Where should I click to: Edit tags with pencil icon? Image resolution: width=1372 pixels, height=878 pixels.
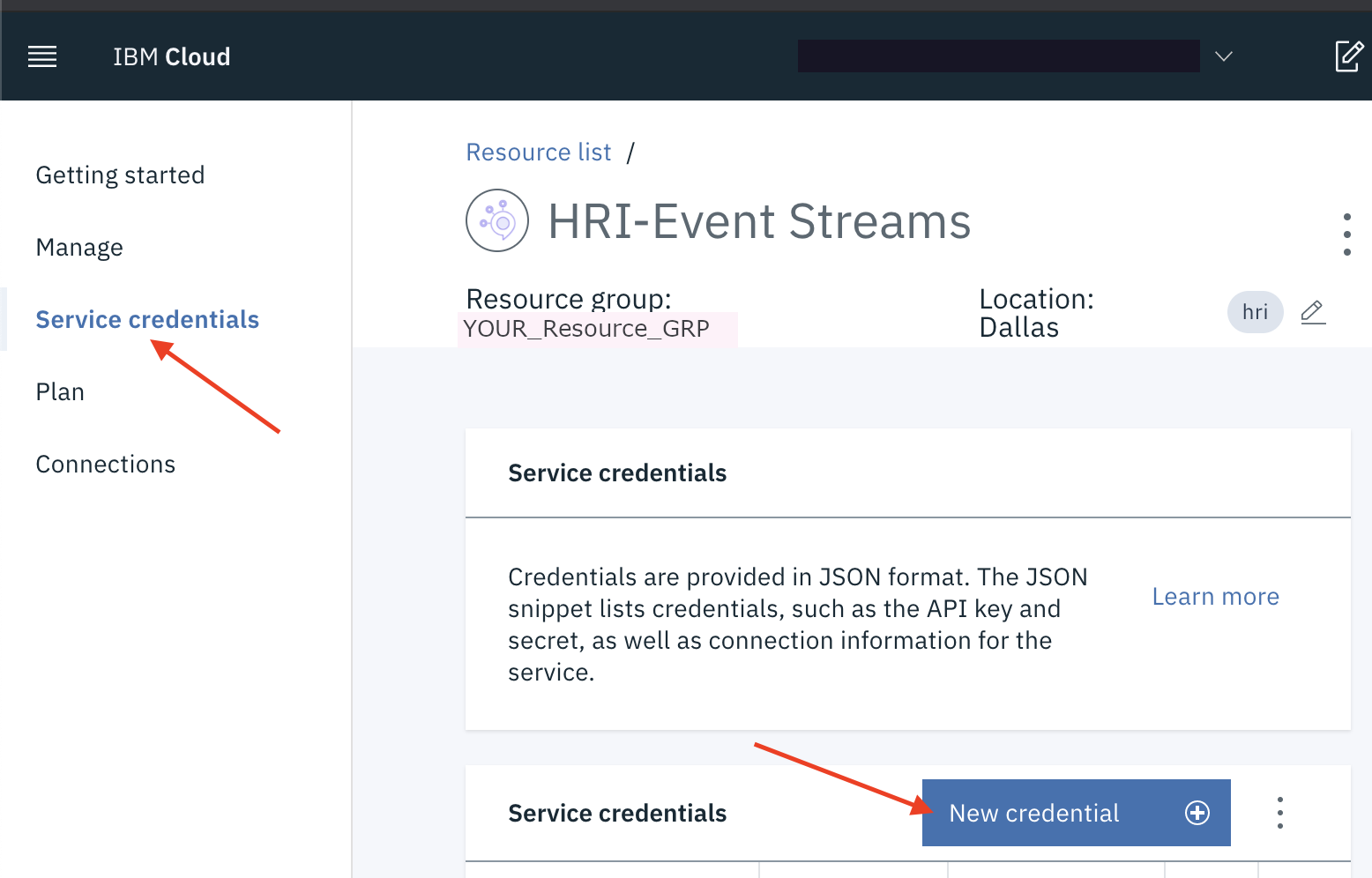coord(1313,312)
